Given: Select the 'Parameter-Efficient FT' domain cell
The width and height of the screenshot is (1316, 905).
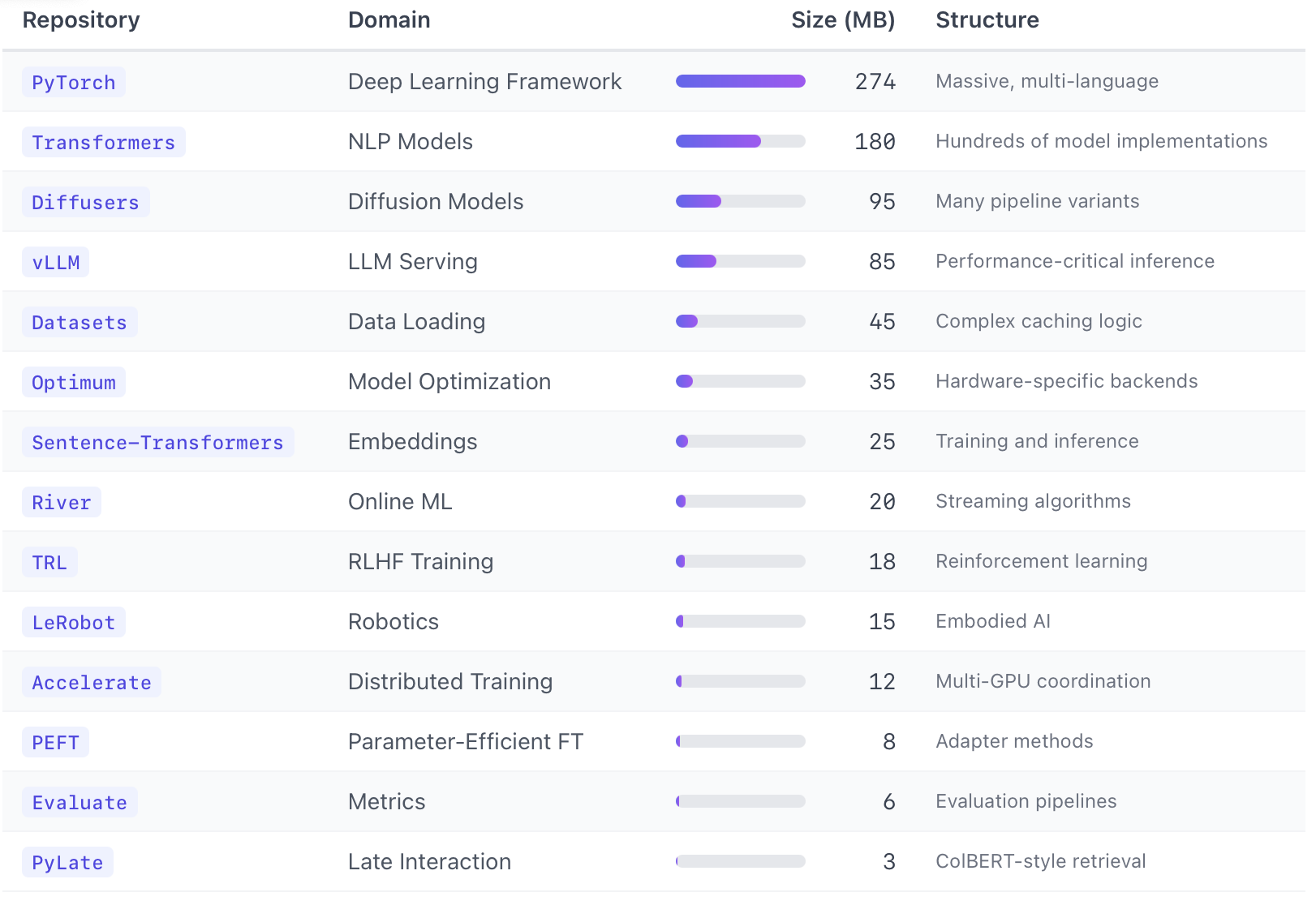Looking at the screenshot, I should 466,742.
